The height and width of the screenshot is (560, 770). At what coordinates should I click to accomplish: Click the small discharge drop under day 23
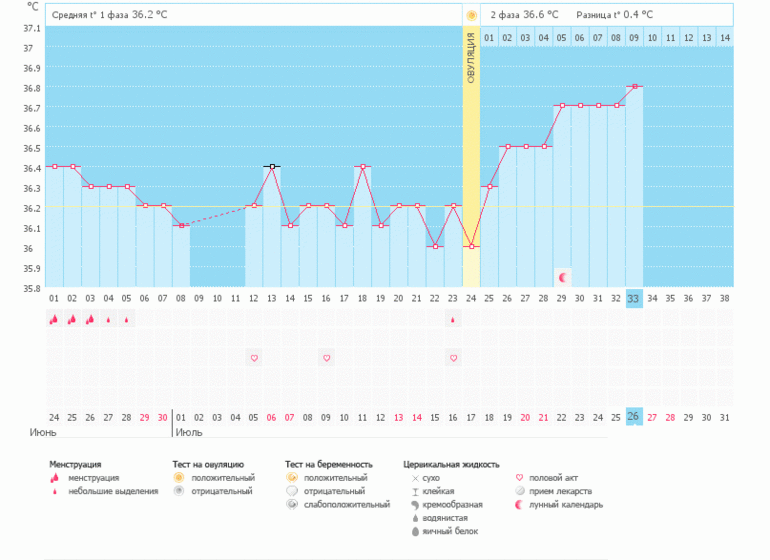(x=453, y=320)
